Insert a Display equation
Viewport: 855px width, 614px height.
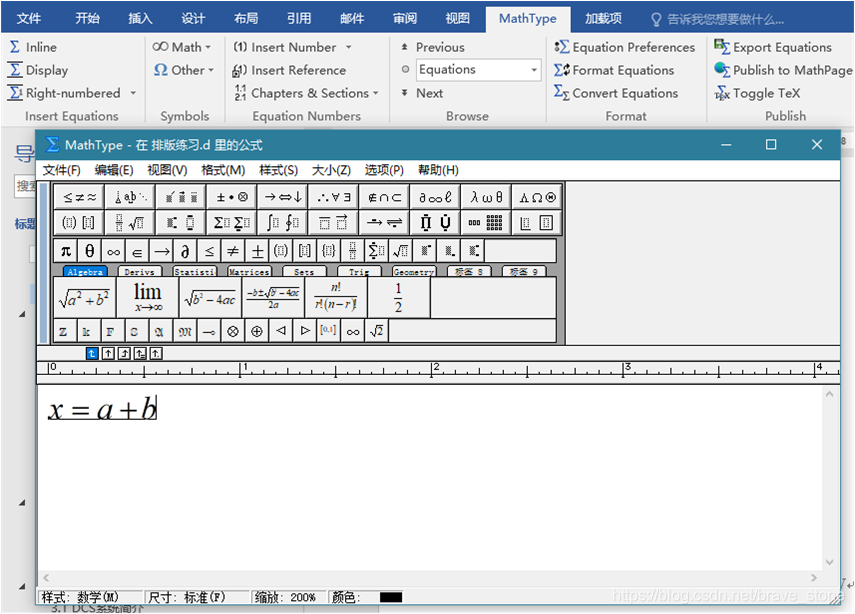coord(38,70)
